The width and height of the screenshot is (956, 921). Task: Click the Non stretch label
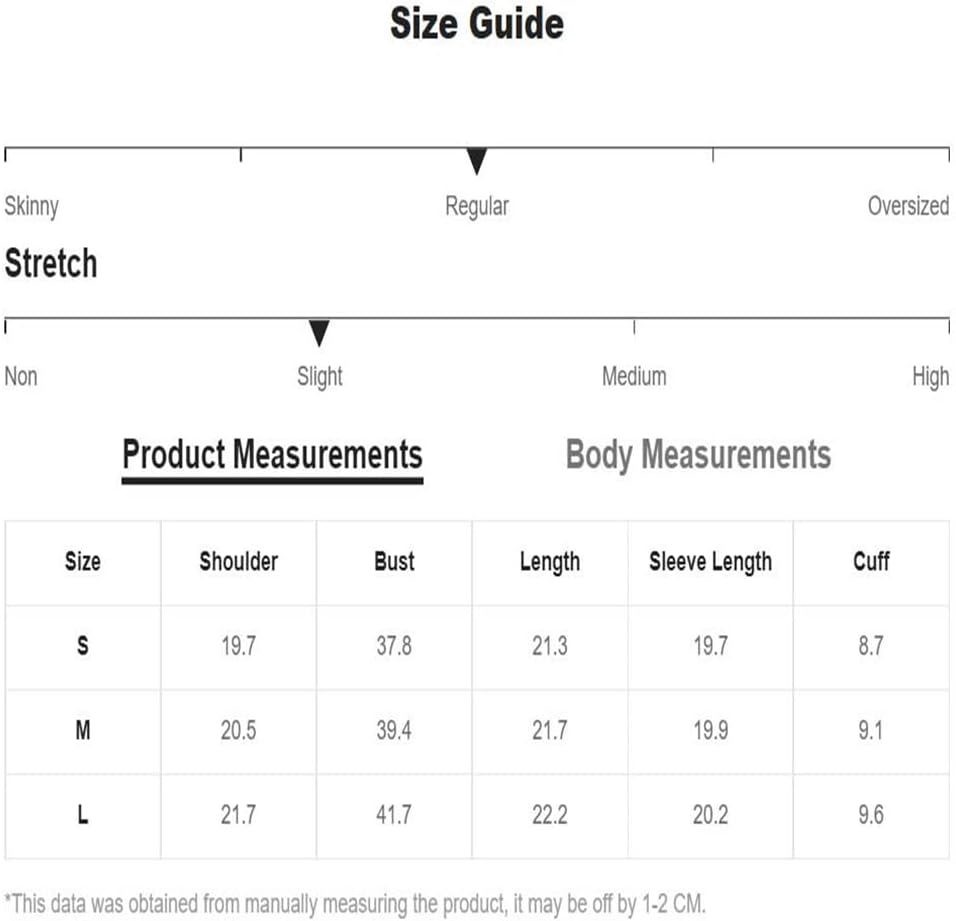click(x=21, y=376)
